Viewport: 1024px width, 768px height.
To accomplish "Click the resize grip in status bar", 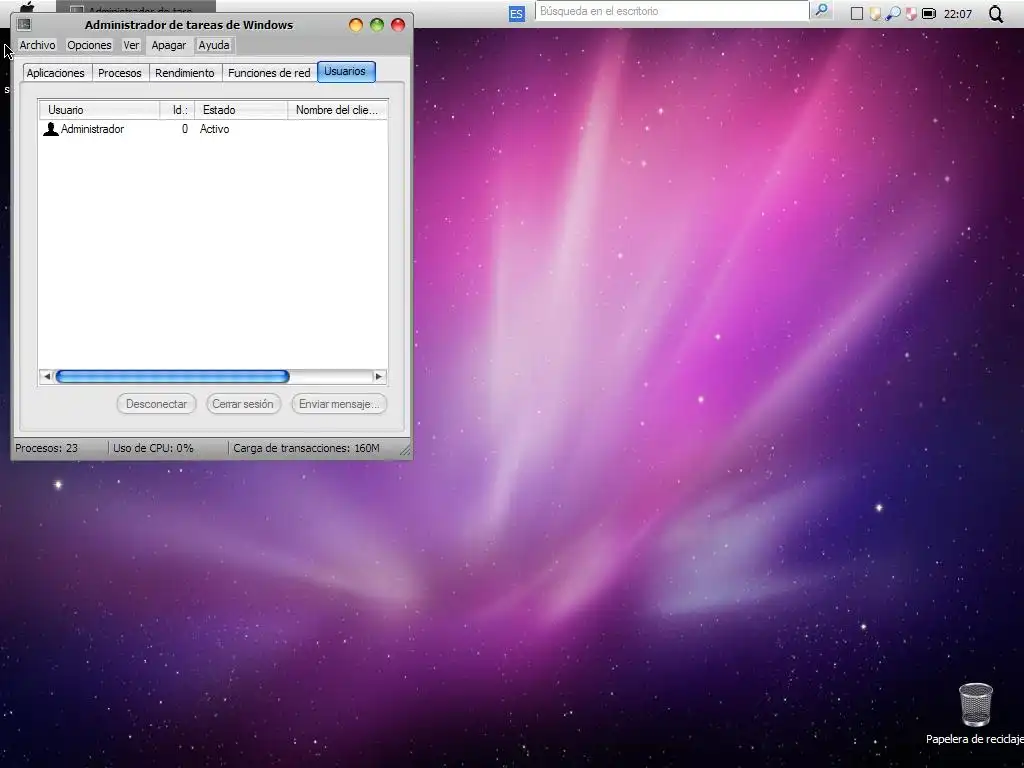I will [405, 449].
